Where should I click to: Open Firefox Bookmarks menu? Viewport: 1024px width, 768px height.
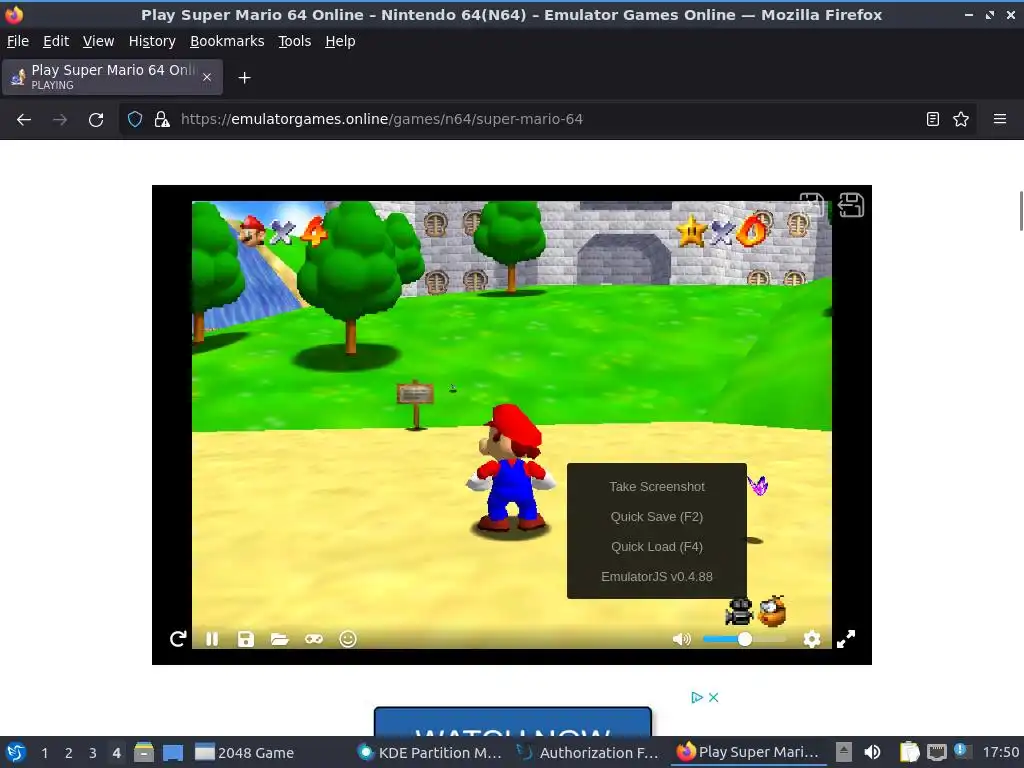[227, 41]
